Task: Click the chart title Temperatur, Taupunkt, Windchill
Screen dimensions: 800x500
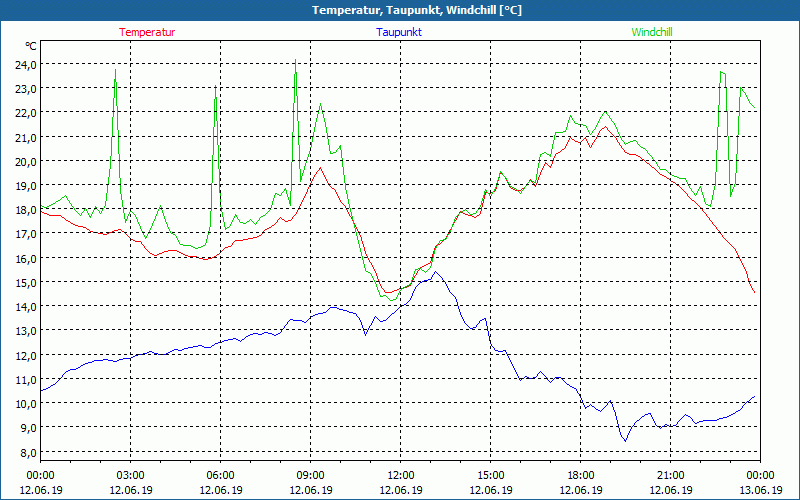Action: pyautogui.click(x=417, y=10)
